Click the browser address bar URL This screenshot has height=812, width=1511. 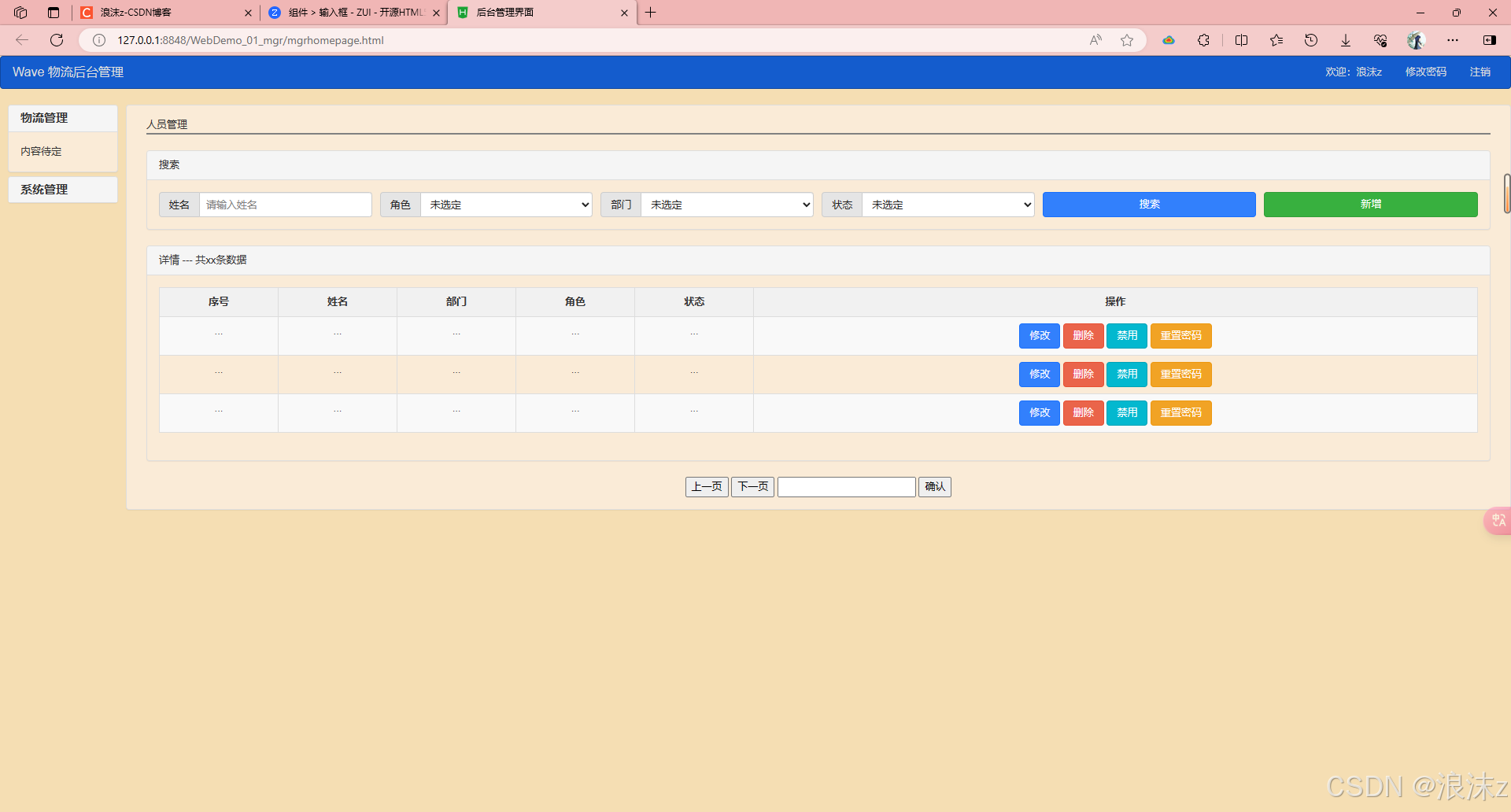(x=250, y=40)
